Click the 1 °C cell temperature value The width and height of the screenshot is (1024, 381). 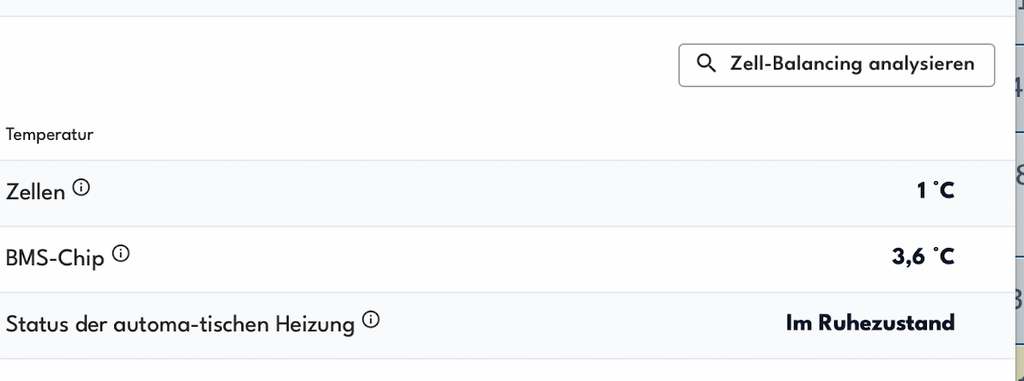[x=935, y=191]
